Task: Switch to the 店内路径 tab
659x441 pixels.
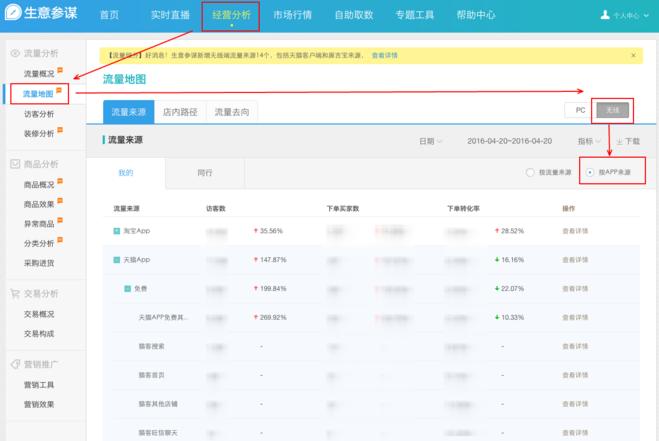Action: (180, 112)
